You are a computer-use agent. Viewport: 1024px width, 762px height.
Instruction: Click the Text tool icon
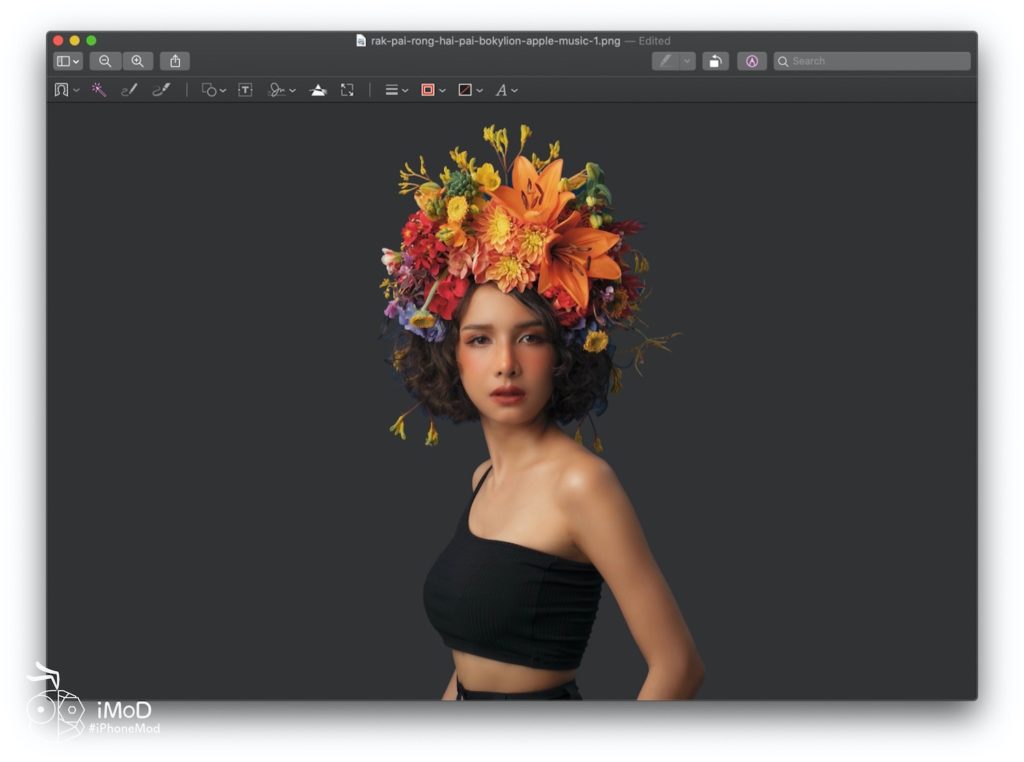245,90
